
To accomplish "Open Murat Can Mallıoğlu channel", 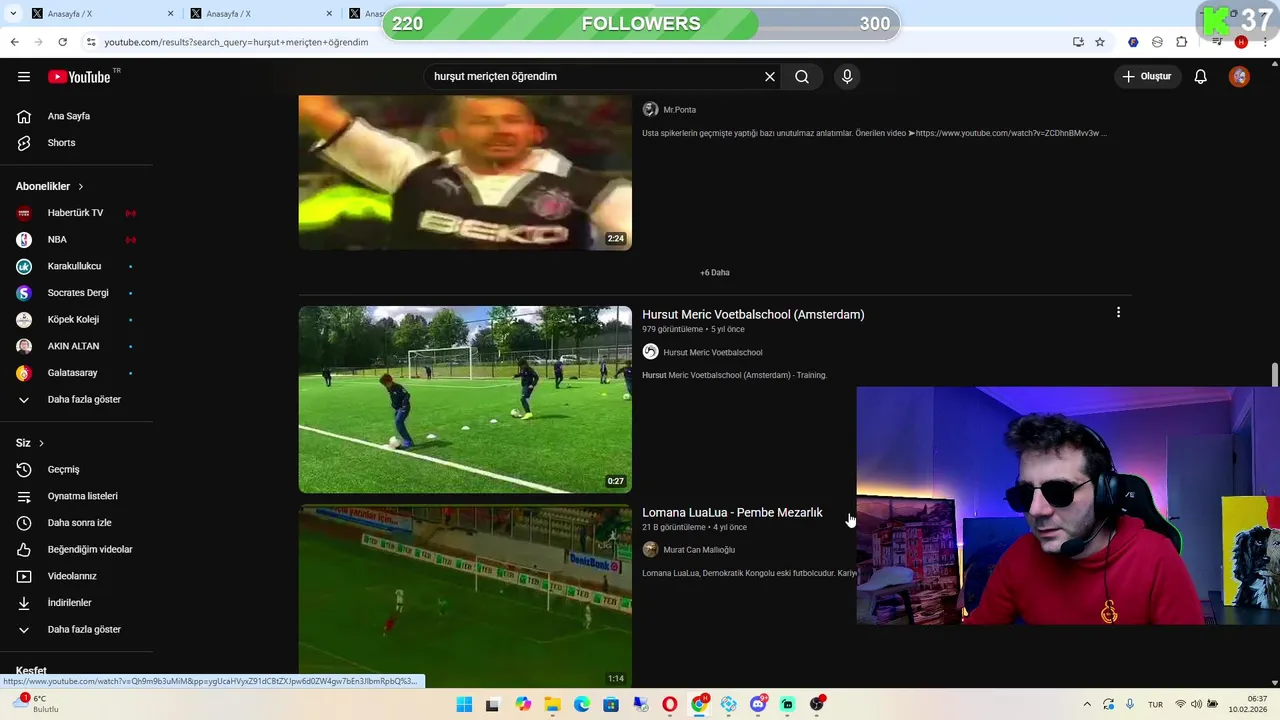I will 699,550.
